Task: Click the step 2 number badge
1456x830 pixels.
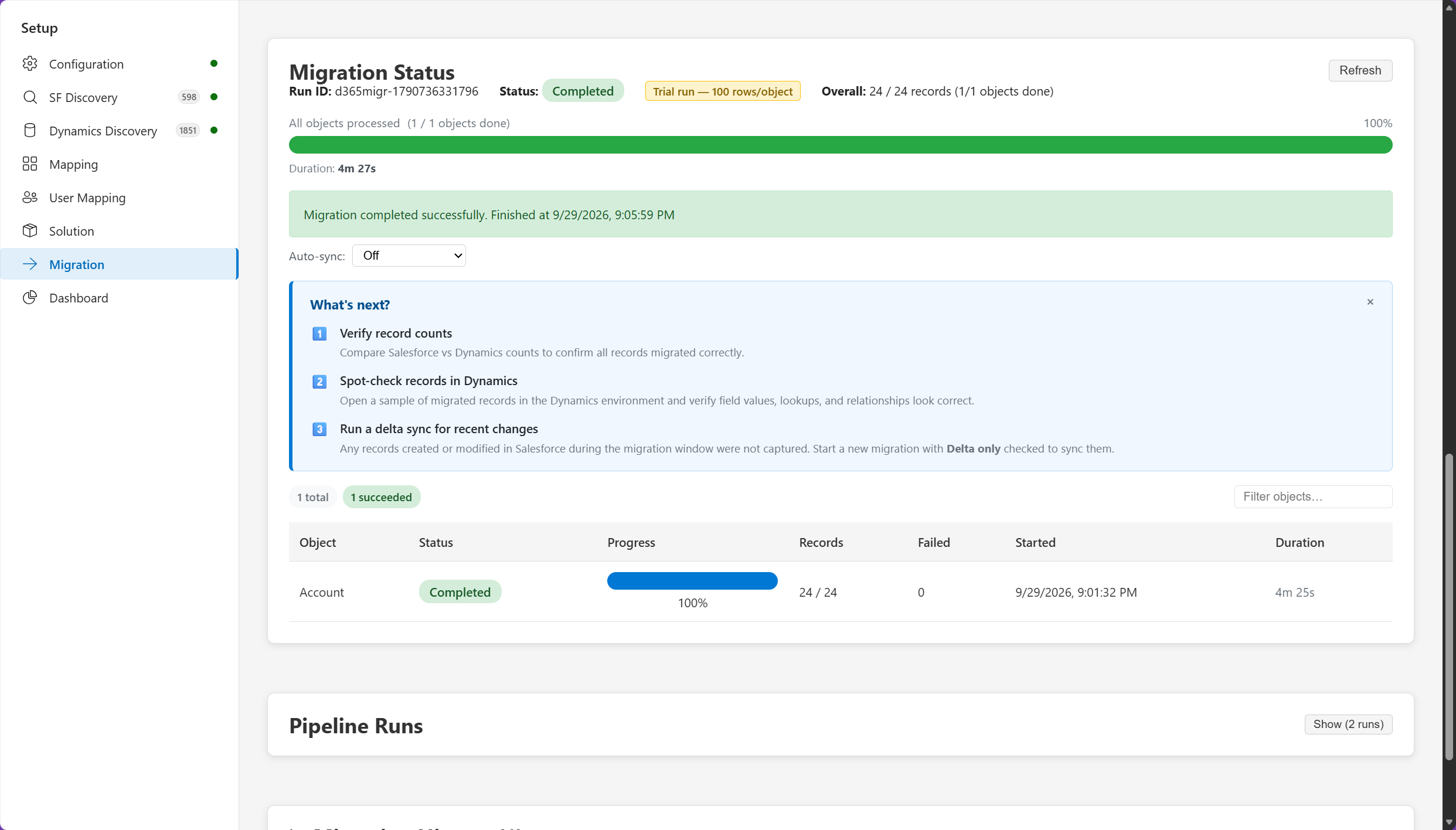Action: [x=319, y=382]
